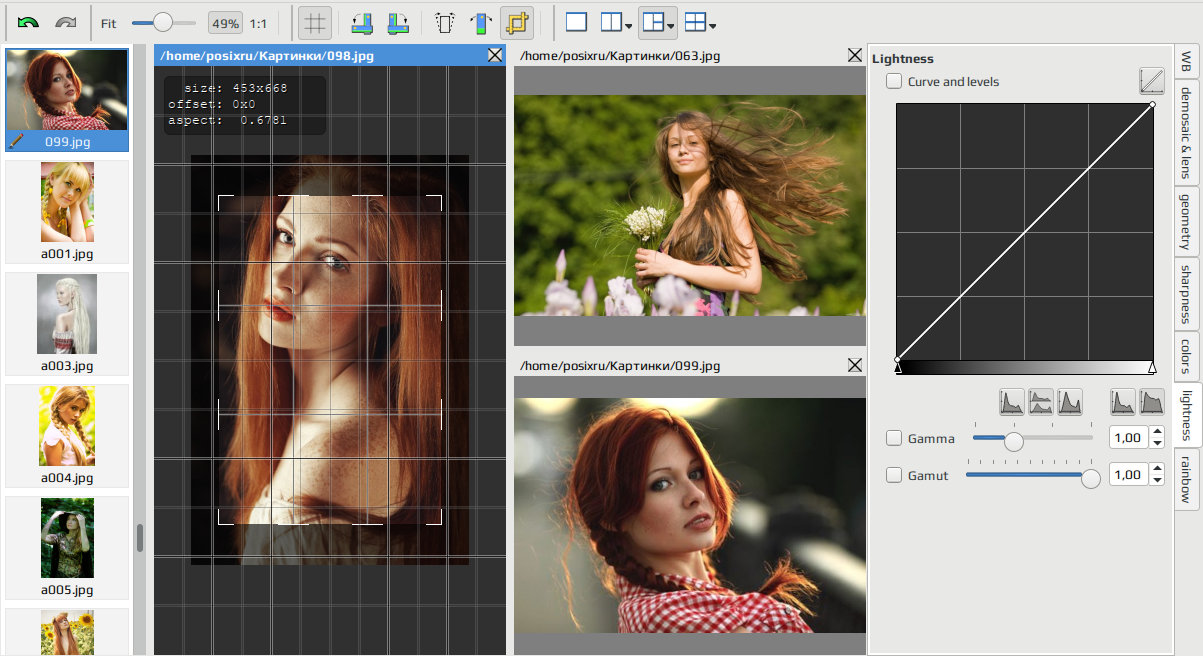Close the 098.jpg image panel
Screen dimensions: 1203x656
coord(495,56)
